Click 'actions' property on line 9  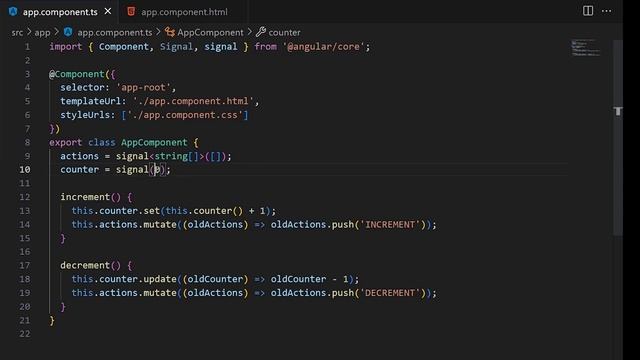pyautogui.click(x=80, y=156)
